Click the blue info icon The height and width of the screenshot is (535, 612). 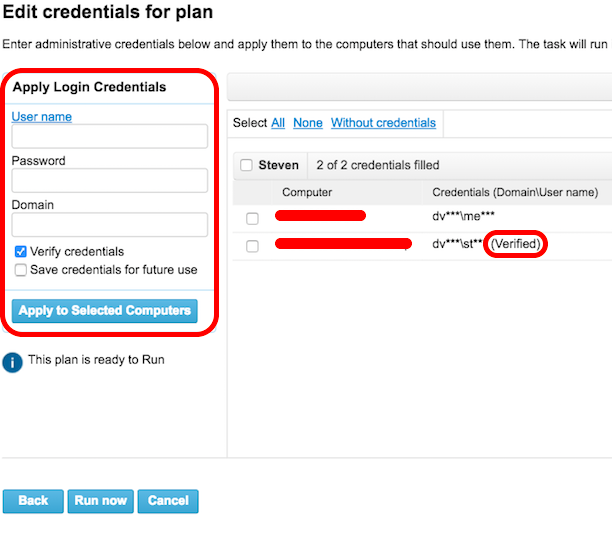pos(12,363)
